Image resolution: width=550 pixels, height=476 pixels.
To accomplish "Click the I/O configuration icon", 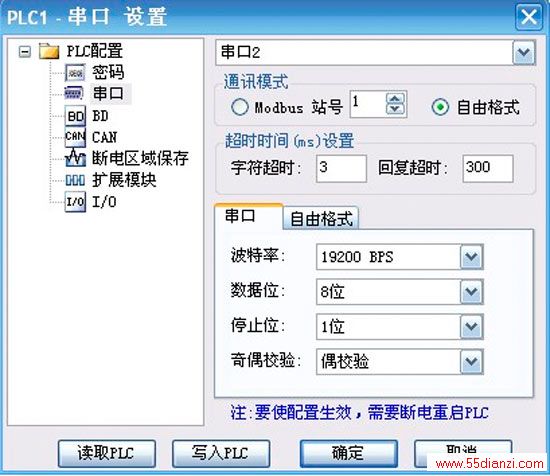I will [x=75, y=201].
